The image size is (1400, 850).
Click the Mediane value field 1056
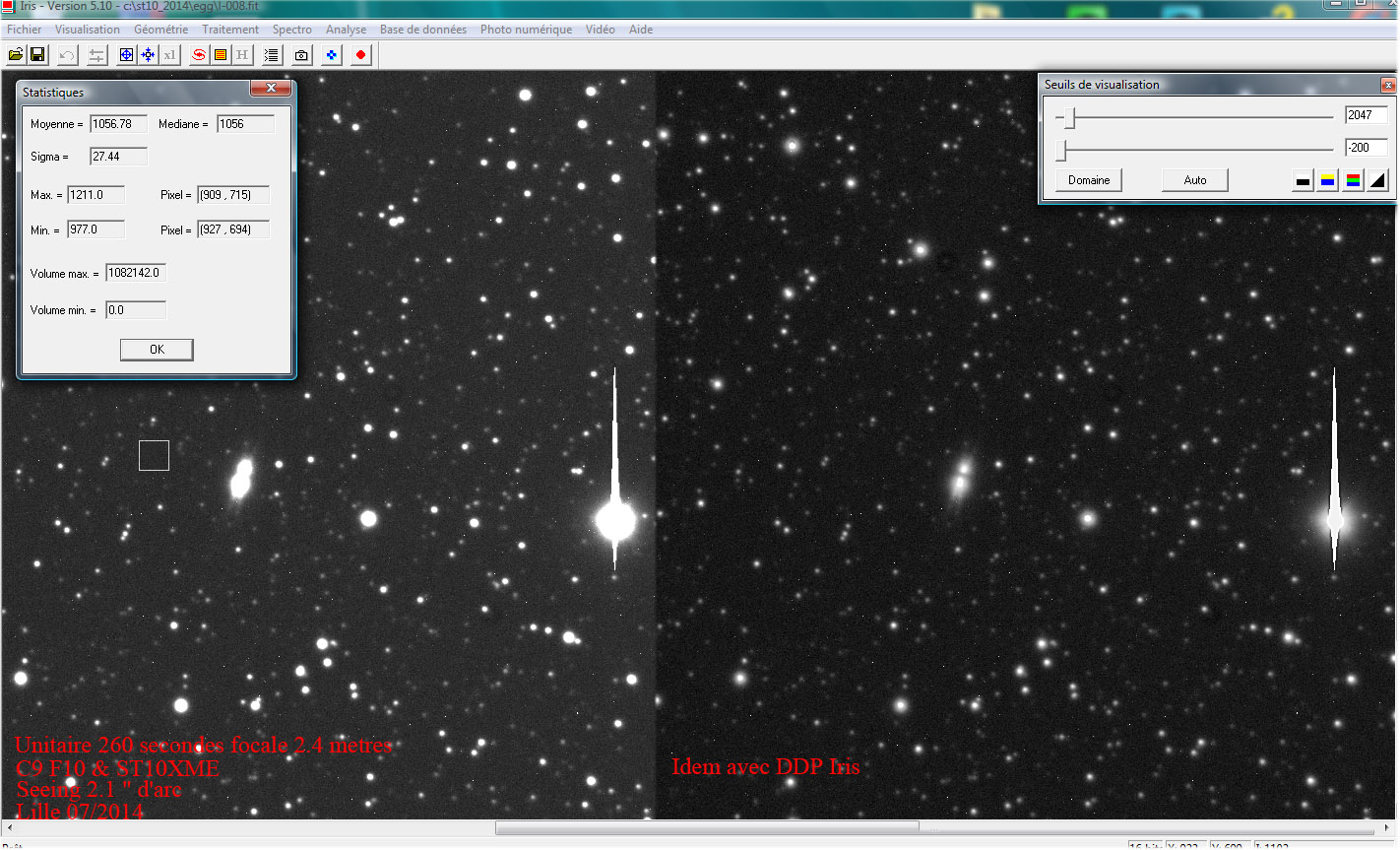point(246,124)
